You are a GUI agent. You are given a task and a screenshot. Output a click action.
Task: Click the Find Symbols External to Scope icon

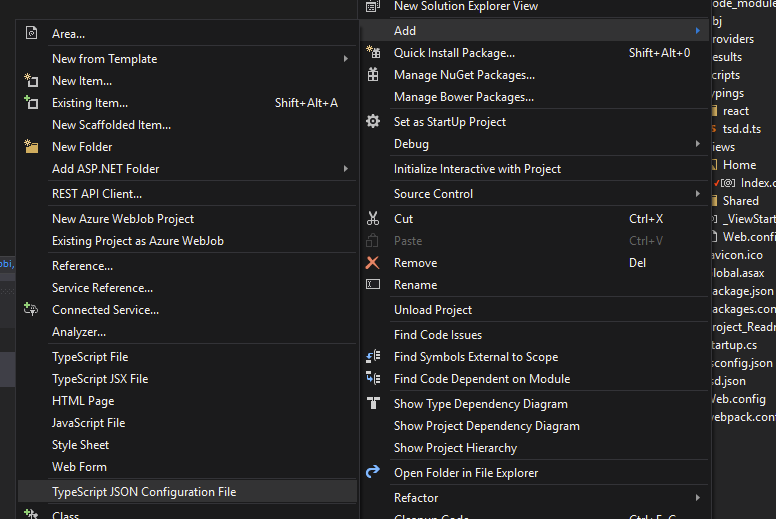(373, 356)
